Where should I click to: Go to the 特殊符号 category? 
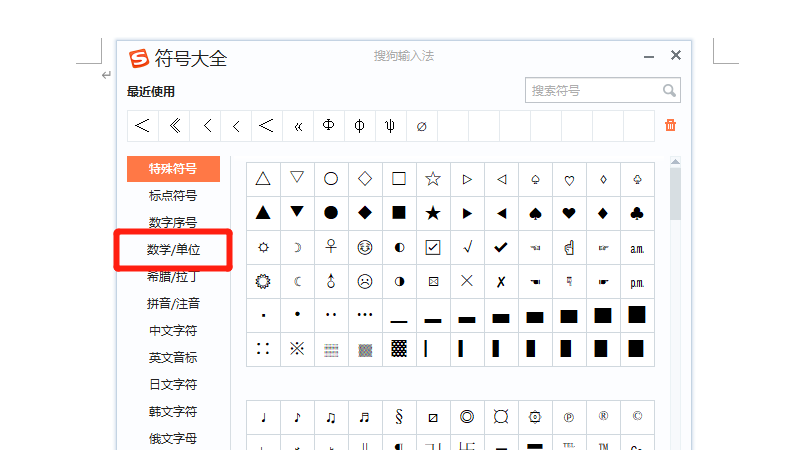tap(173, 168)
